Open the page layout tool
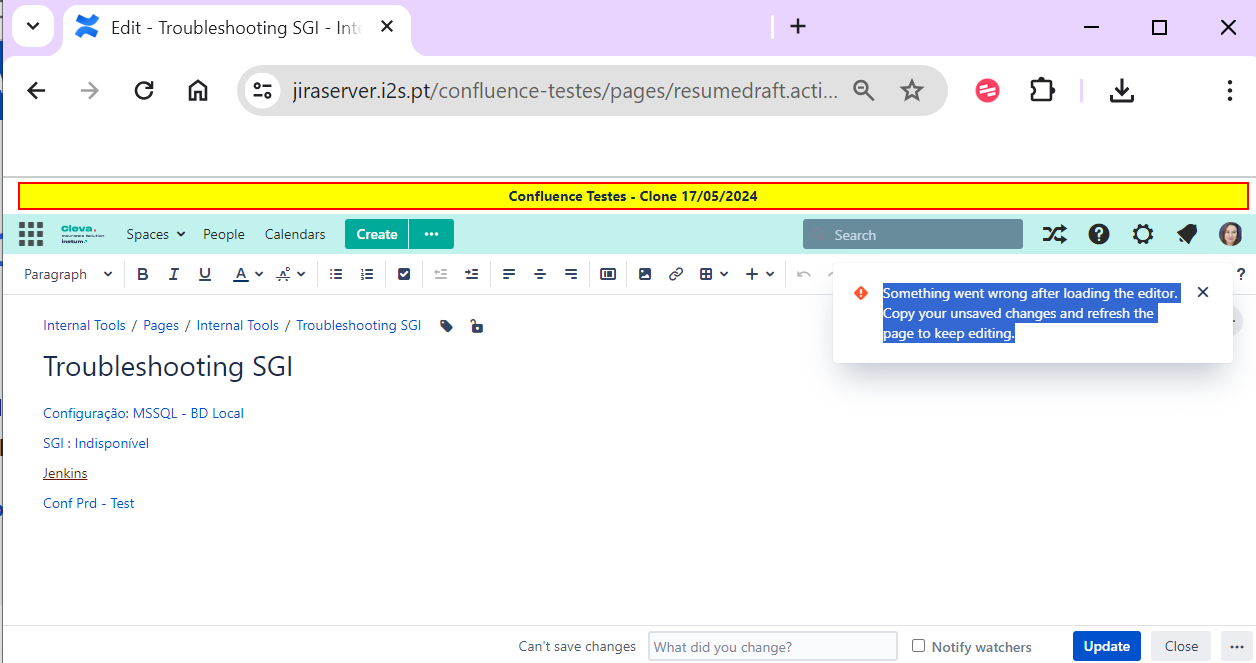 (608, 274)
